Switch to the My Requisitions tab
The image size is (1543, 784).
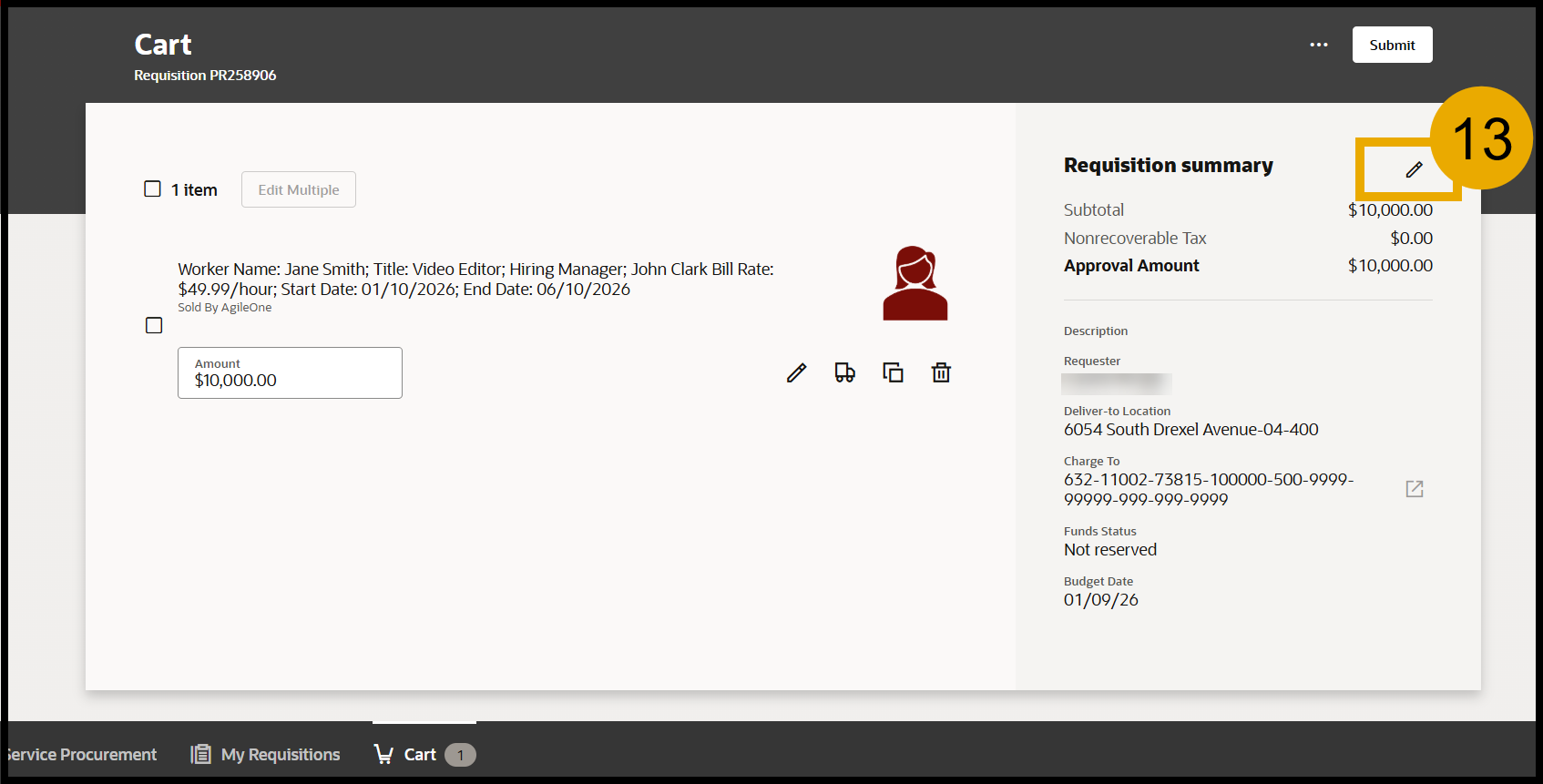[x=265, y=754]
